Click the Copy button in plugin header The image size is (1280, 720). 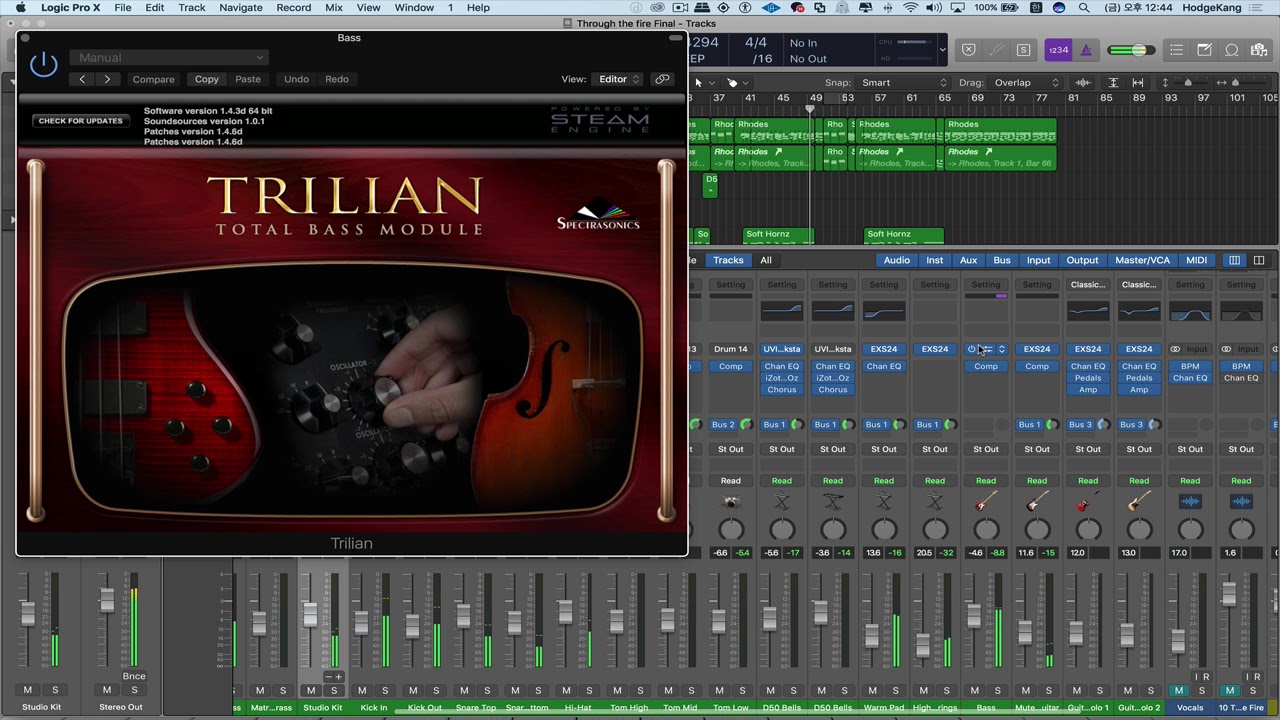[207, 79]
